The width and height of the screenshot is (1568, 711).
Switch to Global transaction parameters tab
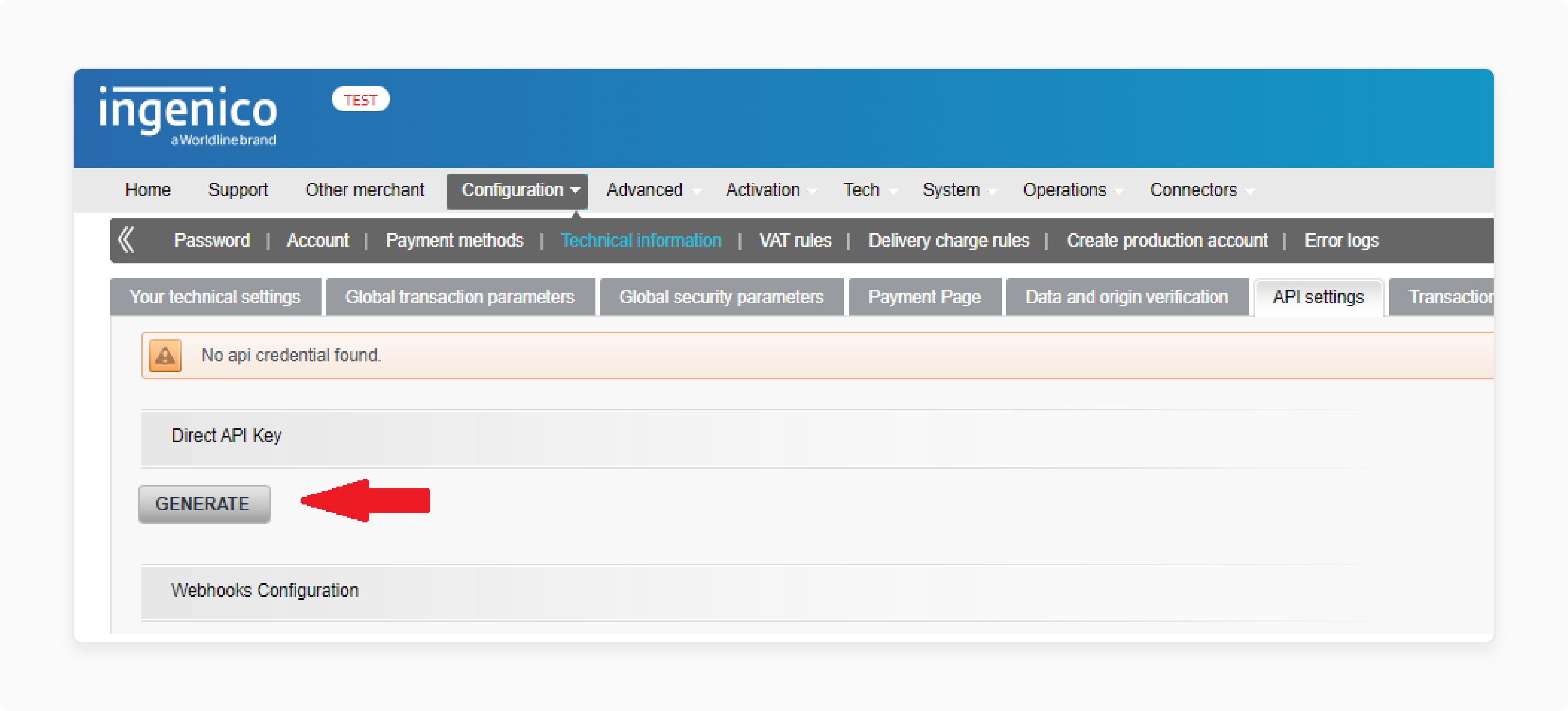[460, 297]
